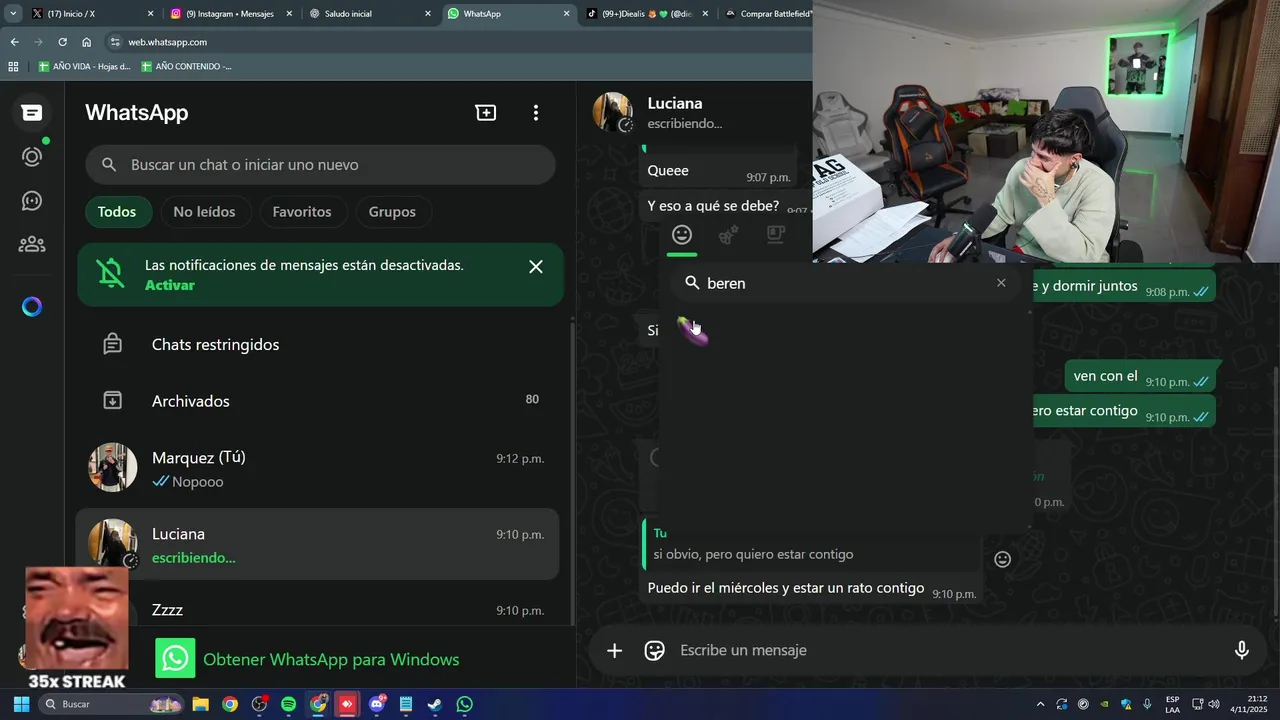Close the WhatsApp browser tab
Image resolution: width=1280 pixels, height=720 pixels.
[567, 14]
